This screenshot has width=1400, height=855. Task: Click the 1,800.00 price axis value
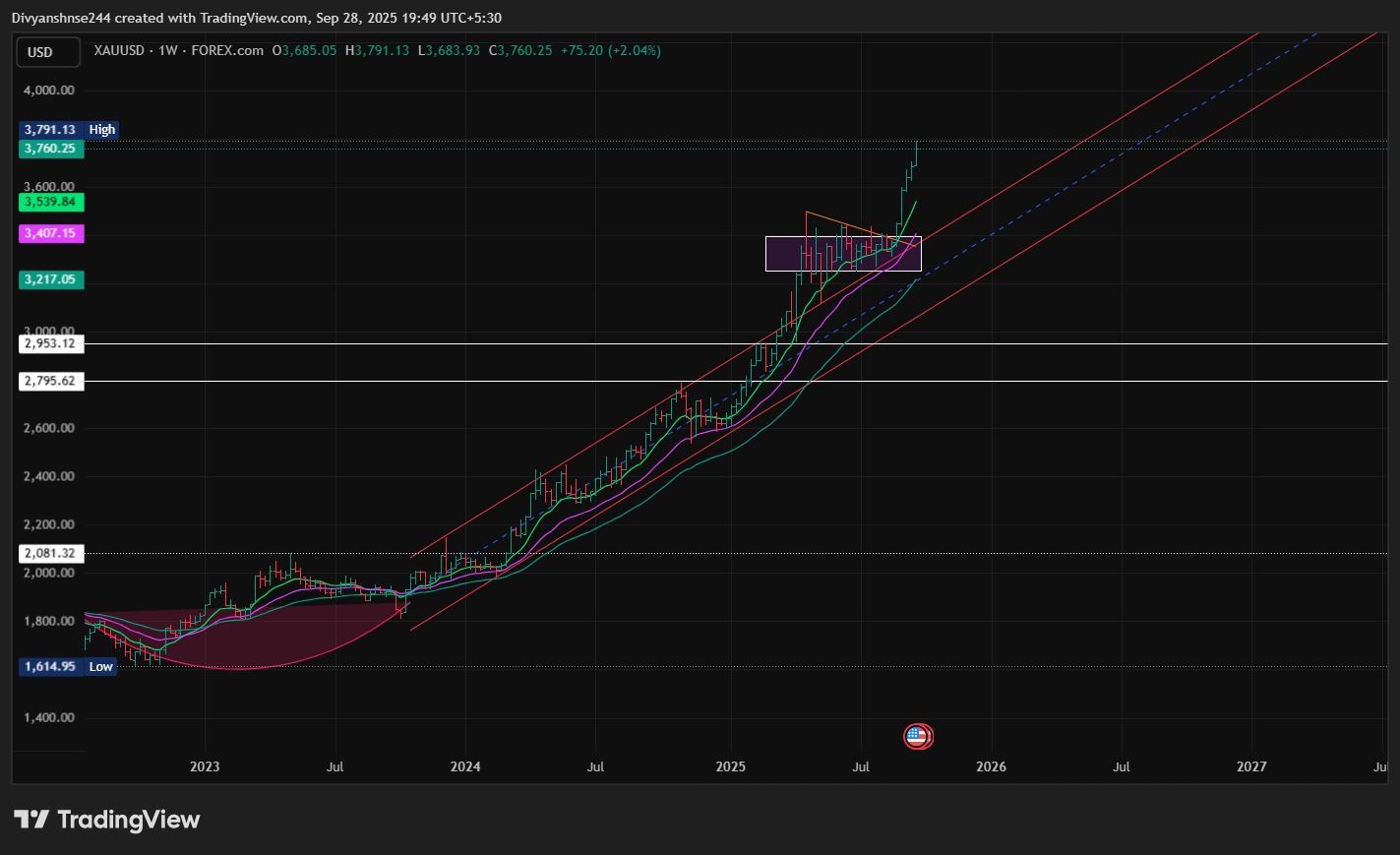tap(49, 621)
